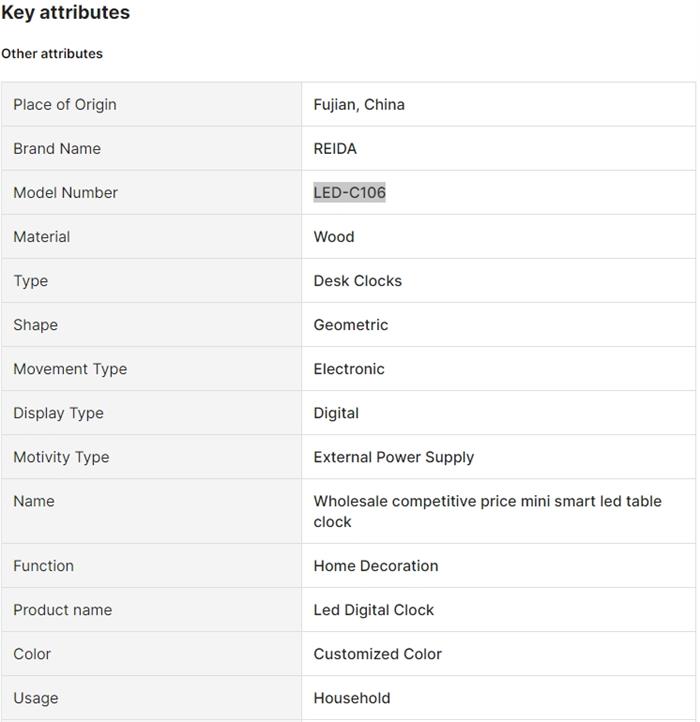This screenshot has height=722, width=700.
Task: Click the highlighted LED-C106 model number
Action: tap(349, 192)
